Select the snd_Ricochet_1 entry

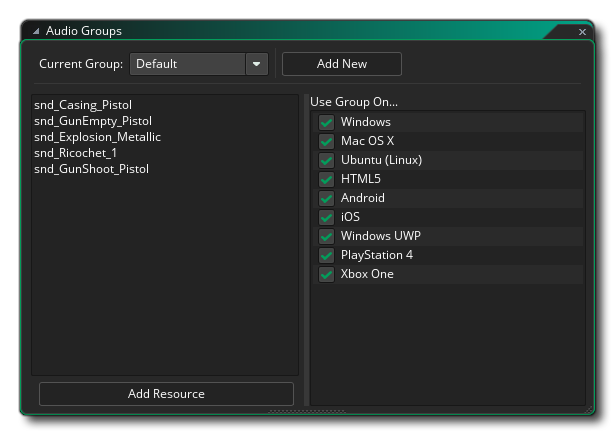coord(75,153)
